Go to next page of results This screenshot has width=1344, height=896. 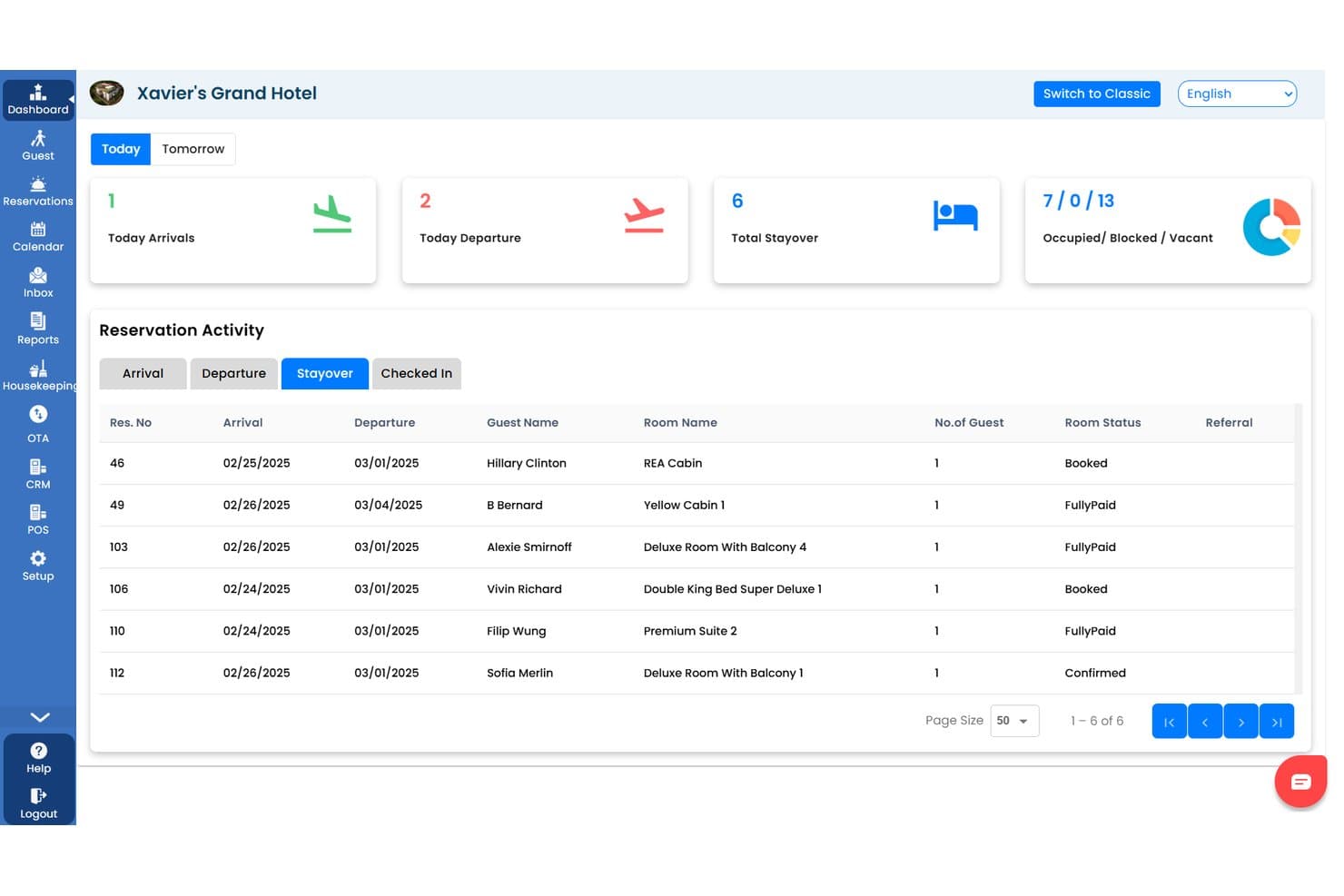pyautogui.click(x=1240, y=722)
